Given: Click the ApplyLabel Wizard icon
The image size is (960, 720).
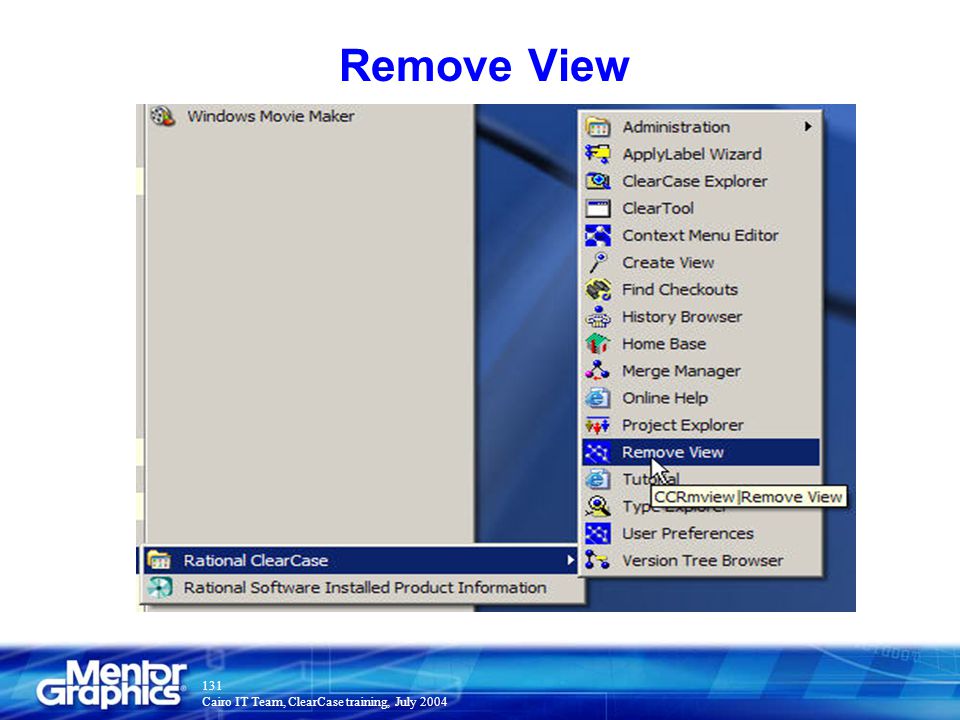Looking at the screenshot, I should pyautogui.click(x=598, y=154).
